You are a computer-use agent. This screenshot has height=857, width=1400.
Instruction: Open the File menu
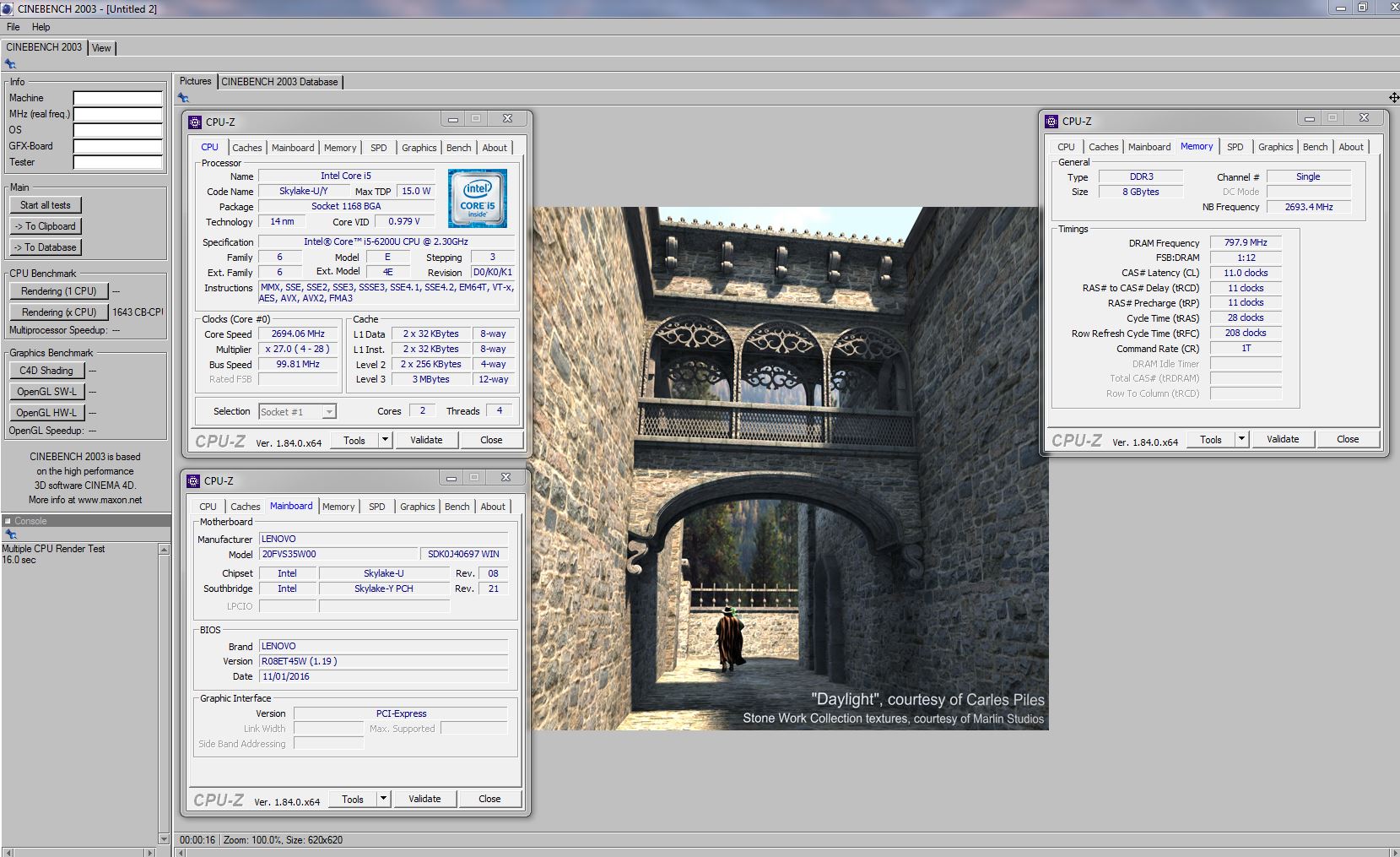[14, 27]
